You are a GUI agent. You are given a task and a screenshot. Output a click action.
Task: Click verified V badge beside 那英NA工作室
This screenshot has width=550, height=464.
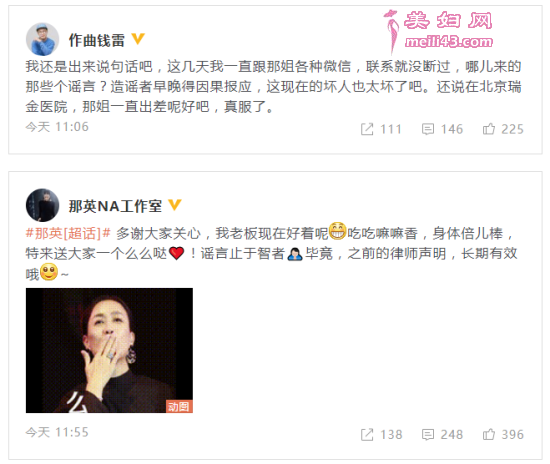click(x=175, y=205)
